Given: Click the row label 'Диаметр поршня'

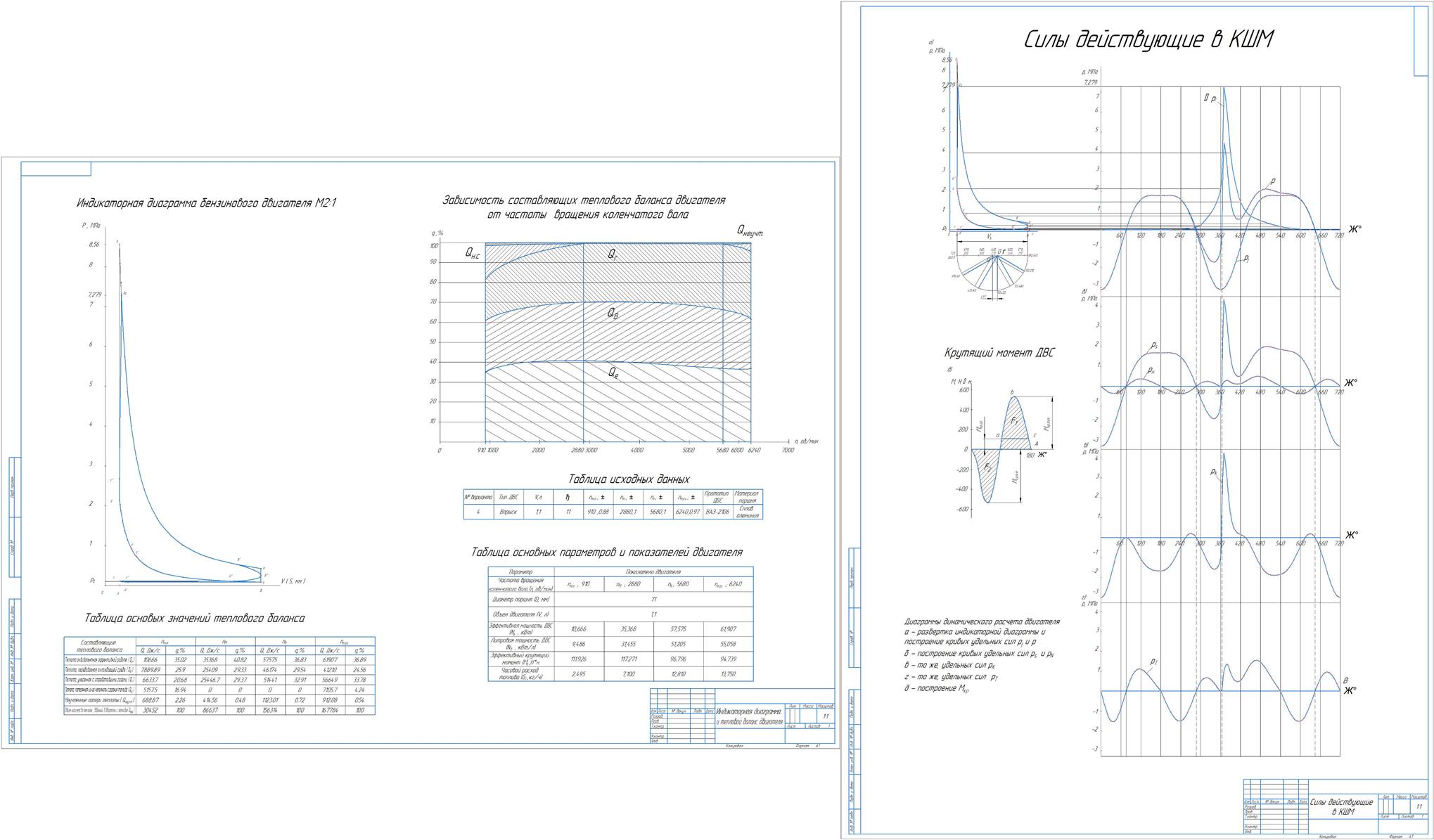Looking at the screenshot, I should 521,600.
